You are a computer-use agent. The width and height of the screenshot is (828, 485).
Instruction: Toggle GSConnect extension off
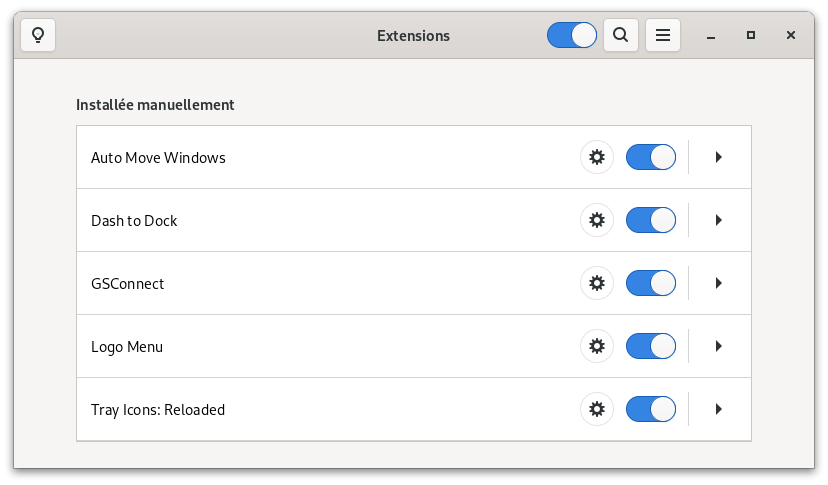point(651,283)
